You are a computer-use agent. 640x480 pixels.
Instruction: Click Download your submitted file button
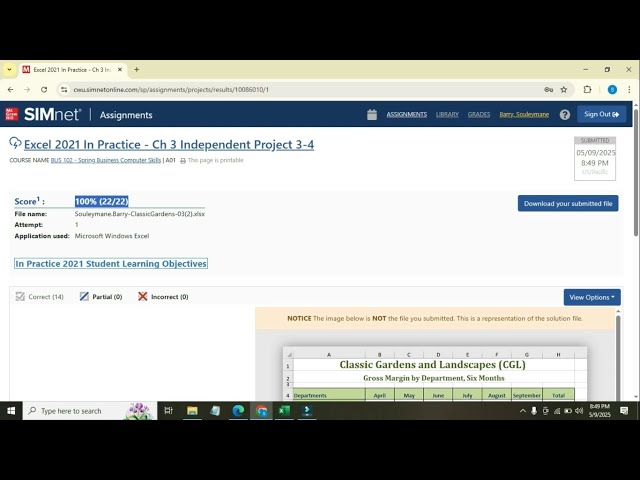(568, 203)
